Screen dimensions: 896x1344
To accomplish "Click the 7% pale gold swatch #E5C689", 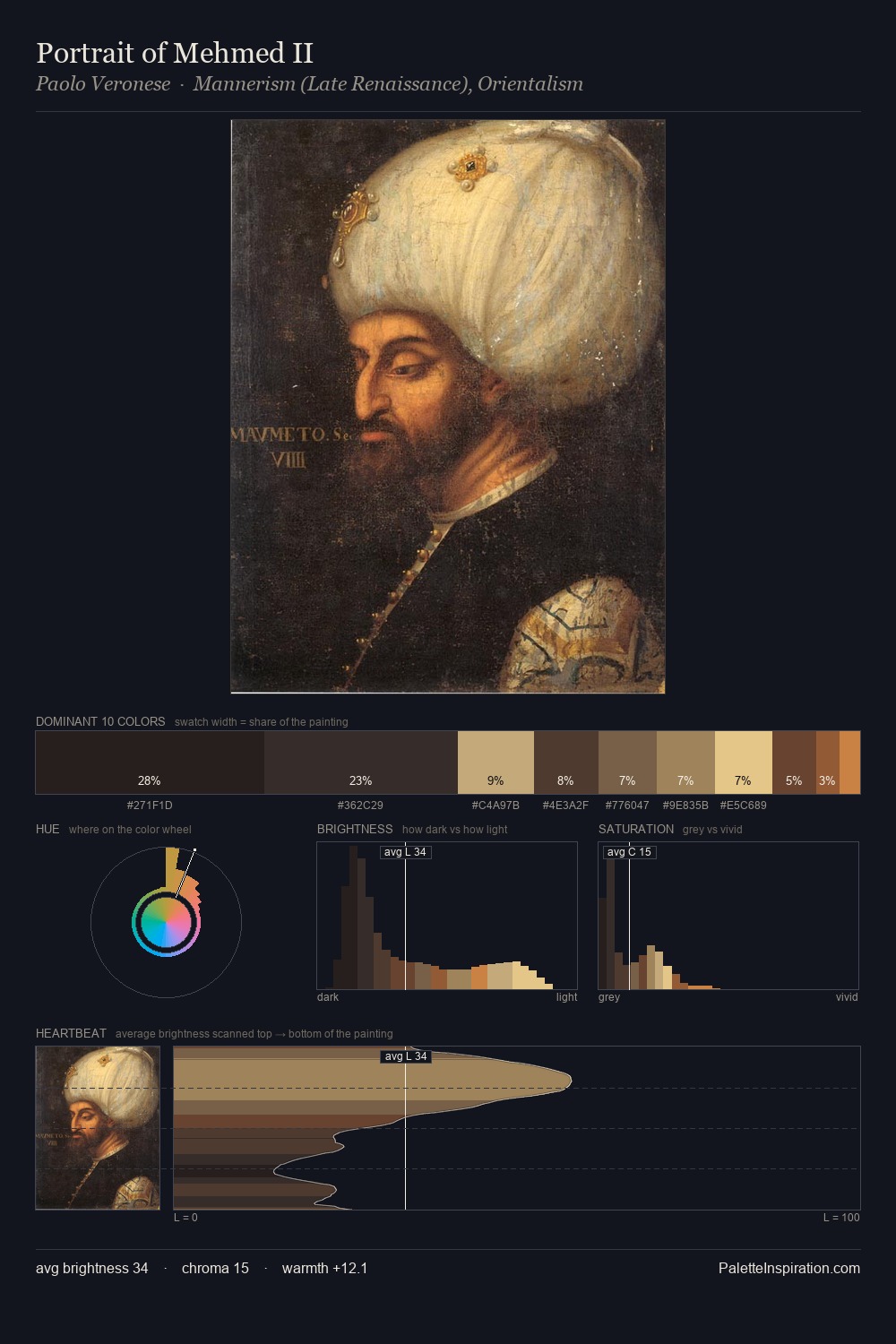I will 744,762.
